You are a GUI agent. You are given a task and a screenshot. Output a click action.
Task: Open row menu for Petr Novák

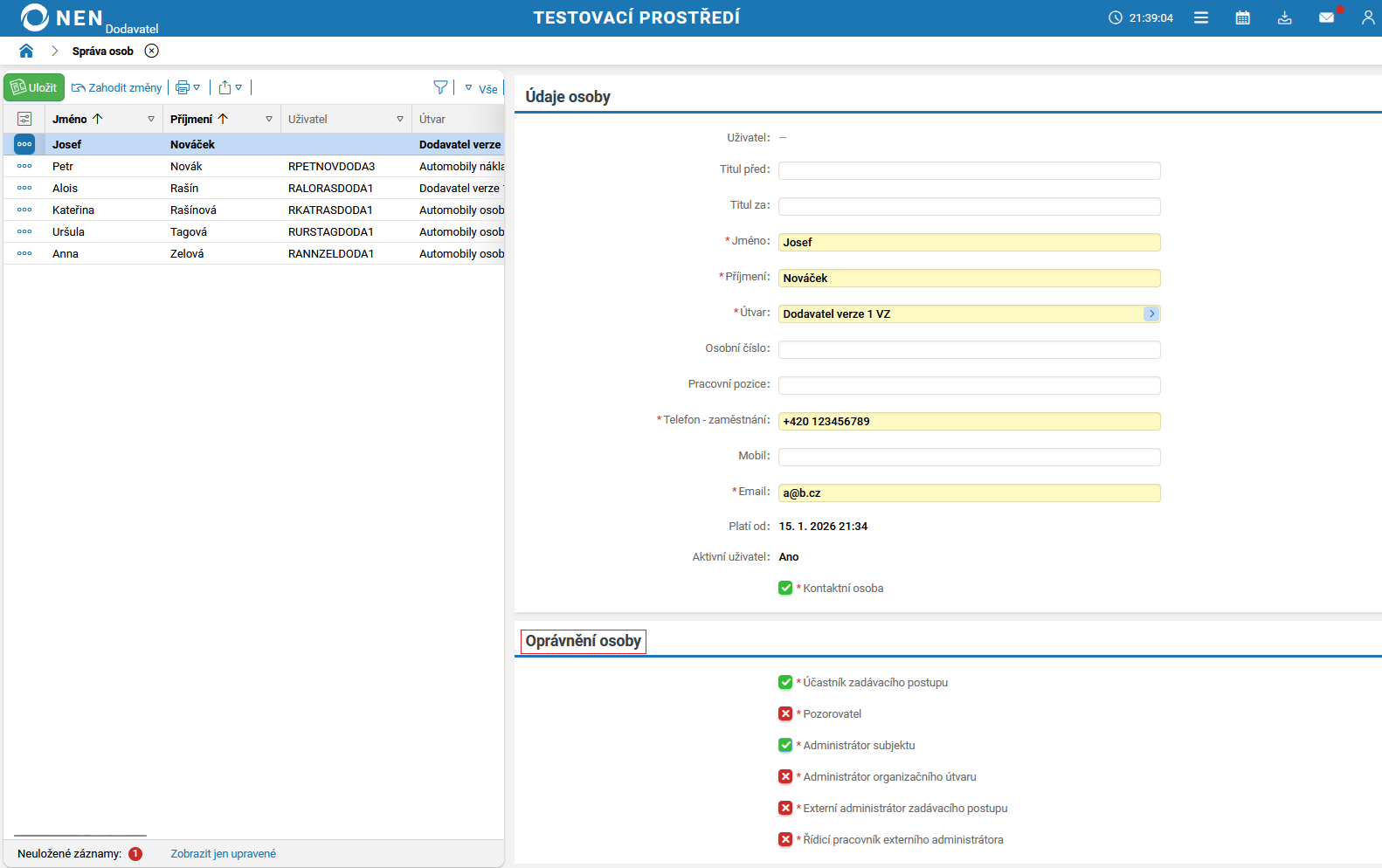click(x=24, y=166)
